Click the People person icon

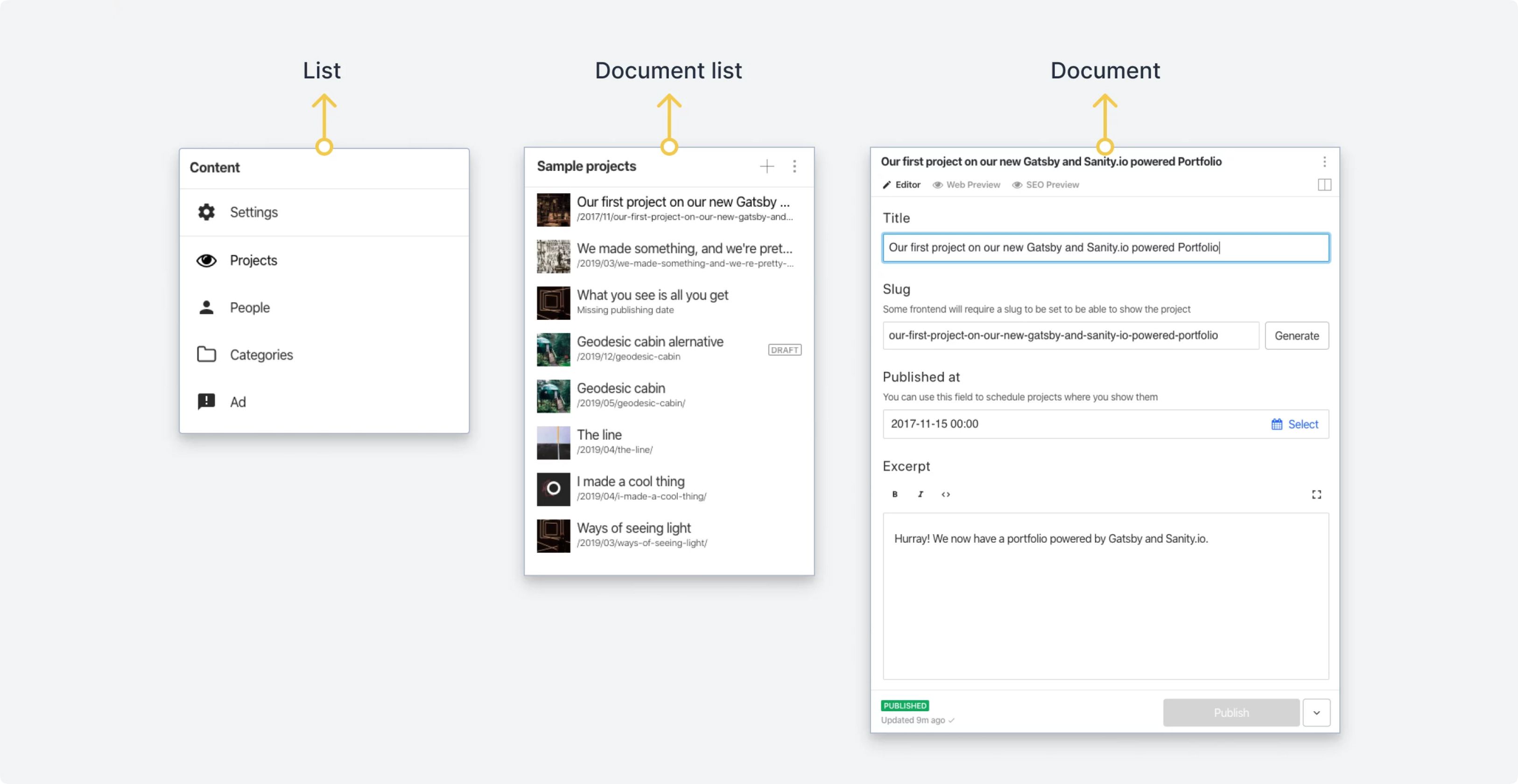point(206,308)
